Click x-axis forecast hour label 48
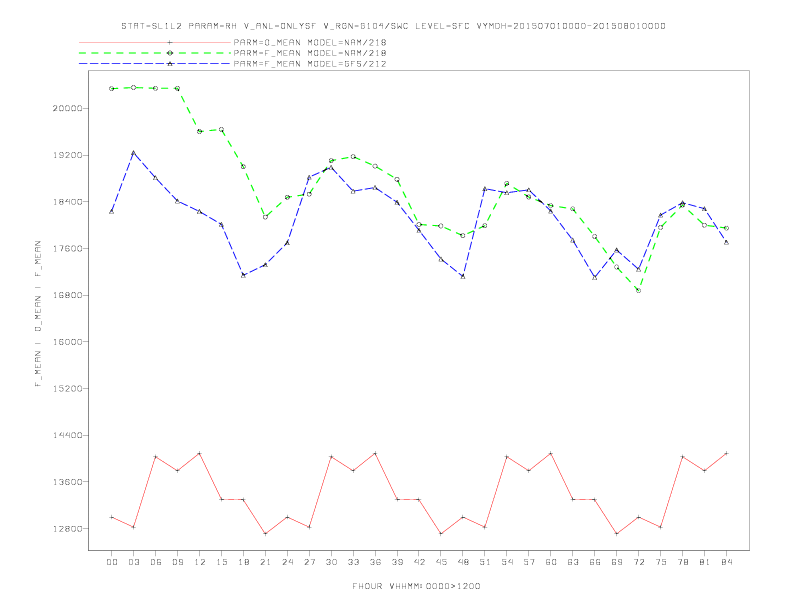 click(463, 562)
